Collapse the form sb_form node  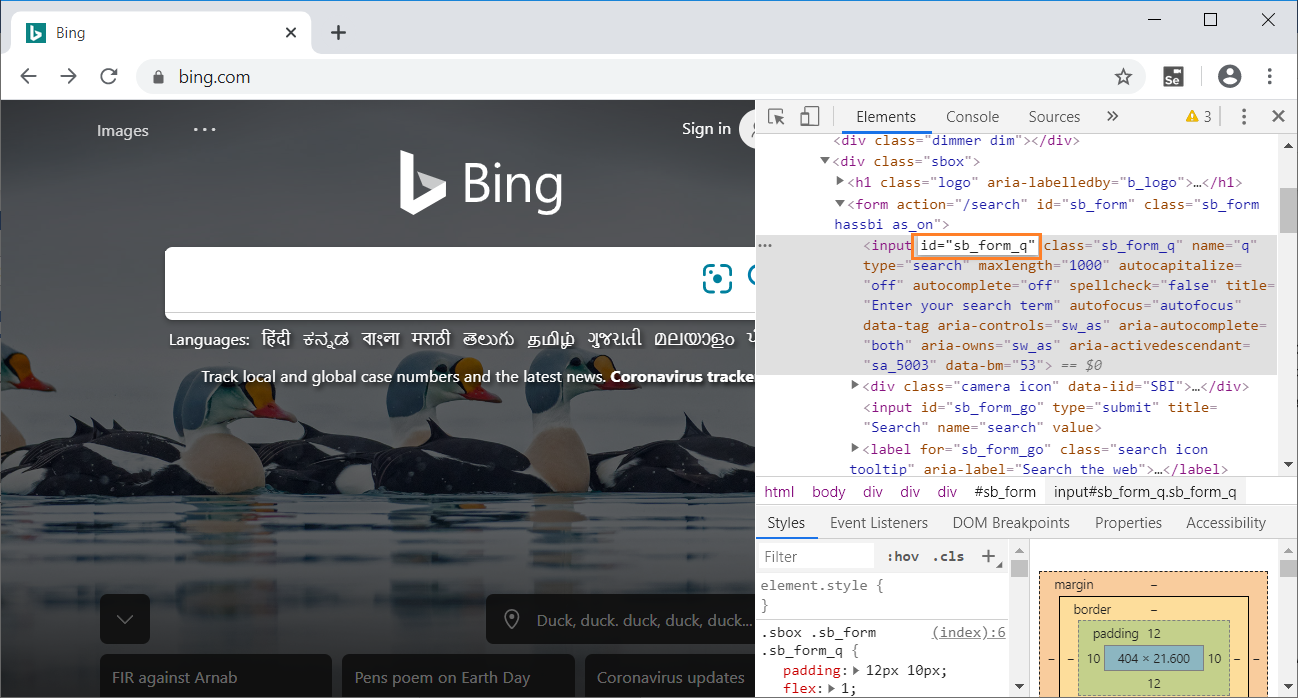(841, 204)
